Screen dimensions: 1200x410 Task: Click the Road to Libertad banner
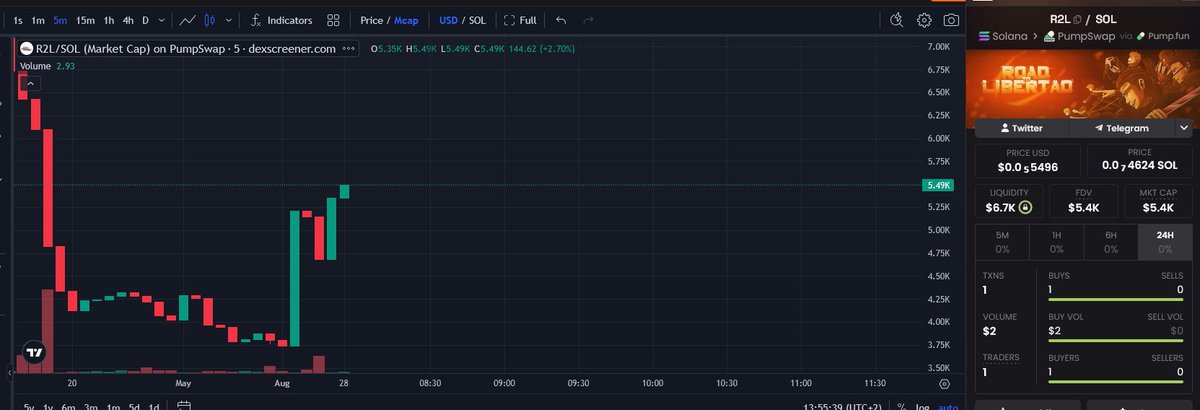(1084, 82)
